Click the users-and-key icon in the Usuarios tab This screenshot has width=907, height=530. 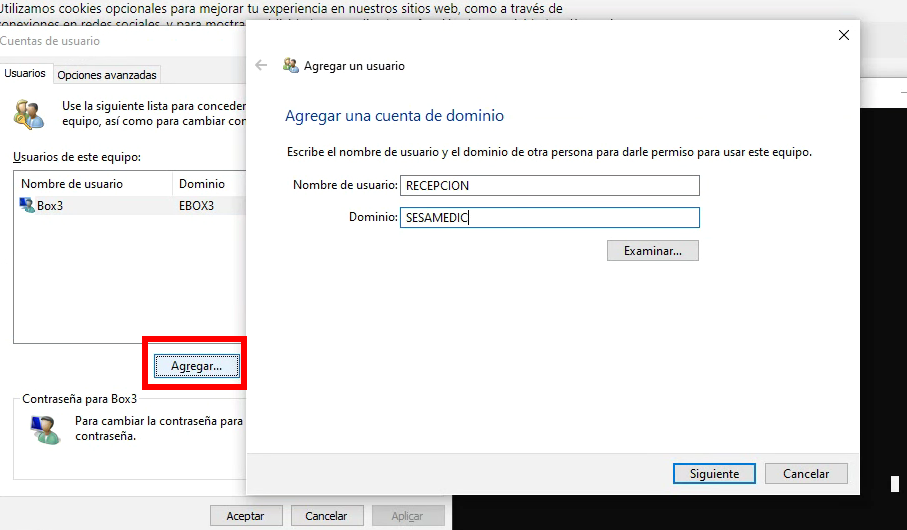[29, 113]
